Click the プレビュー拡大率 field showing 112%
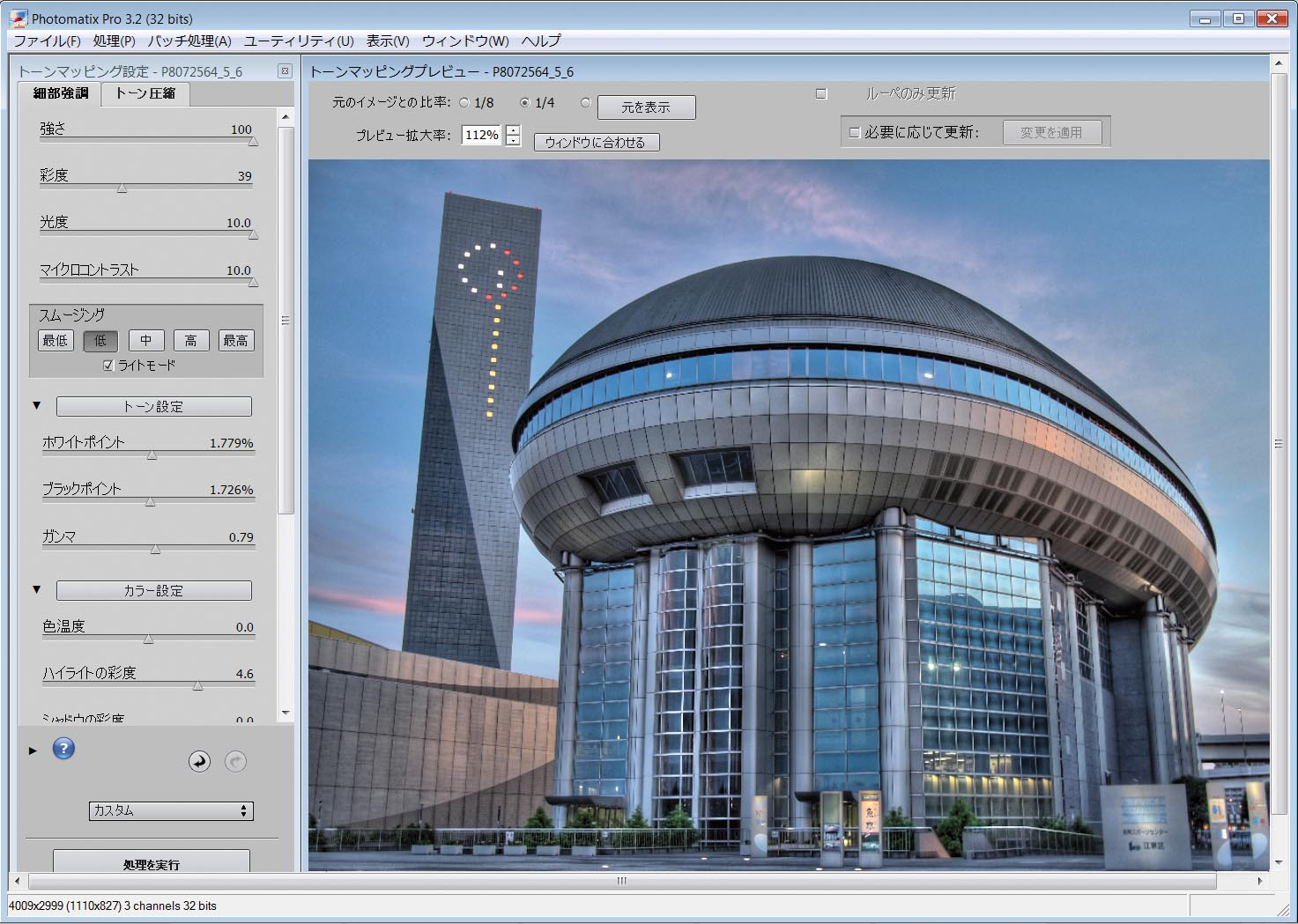 point(482,135)
